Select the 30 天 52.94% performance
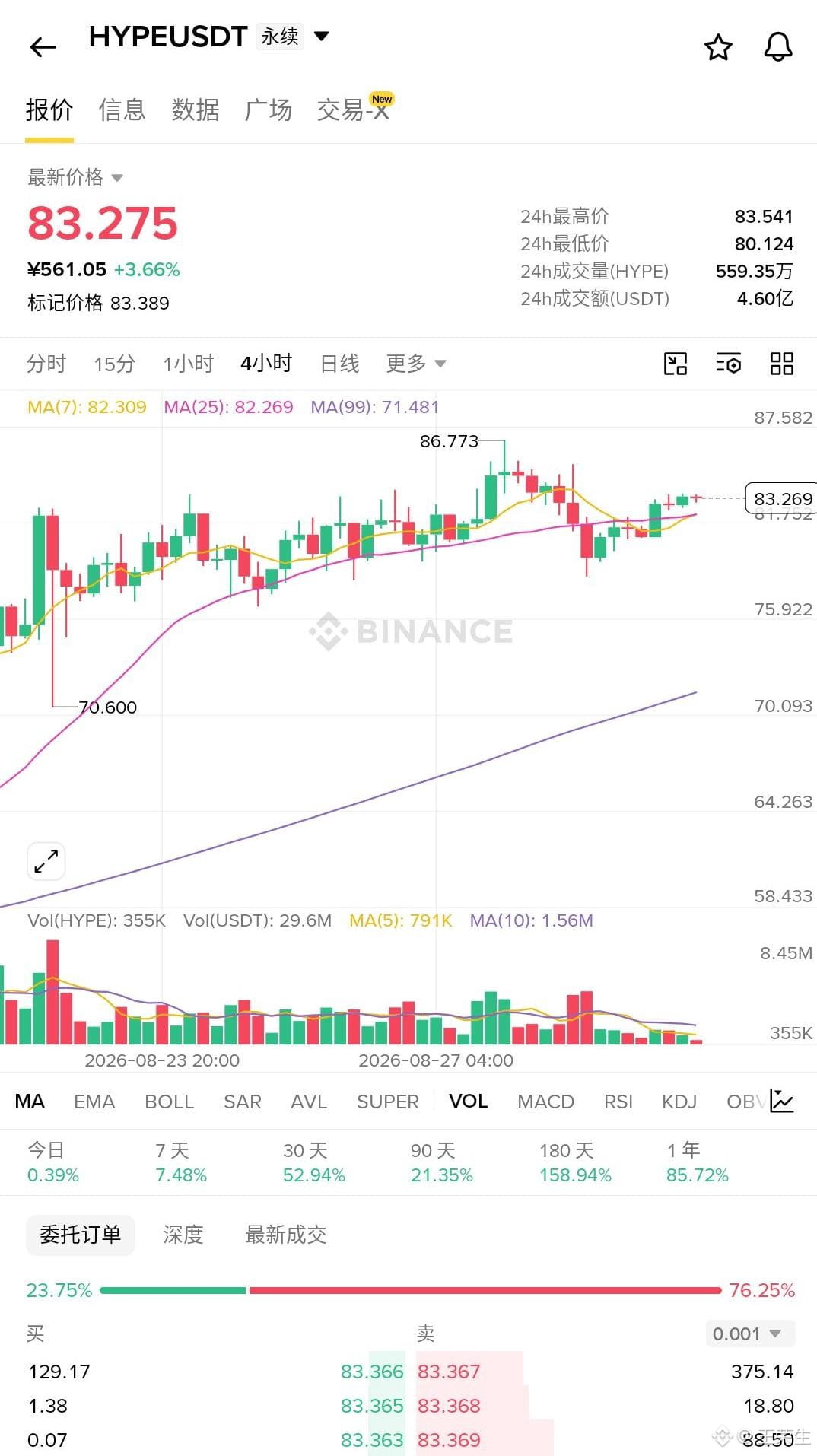 click(314, 1162)
